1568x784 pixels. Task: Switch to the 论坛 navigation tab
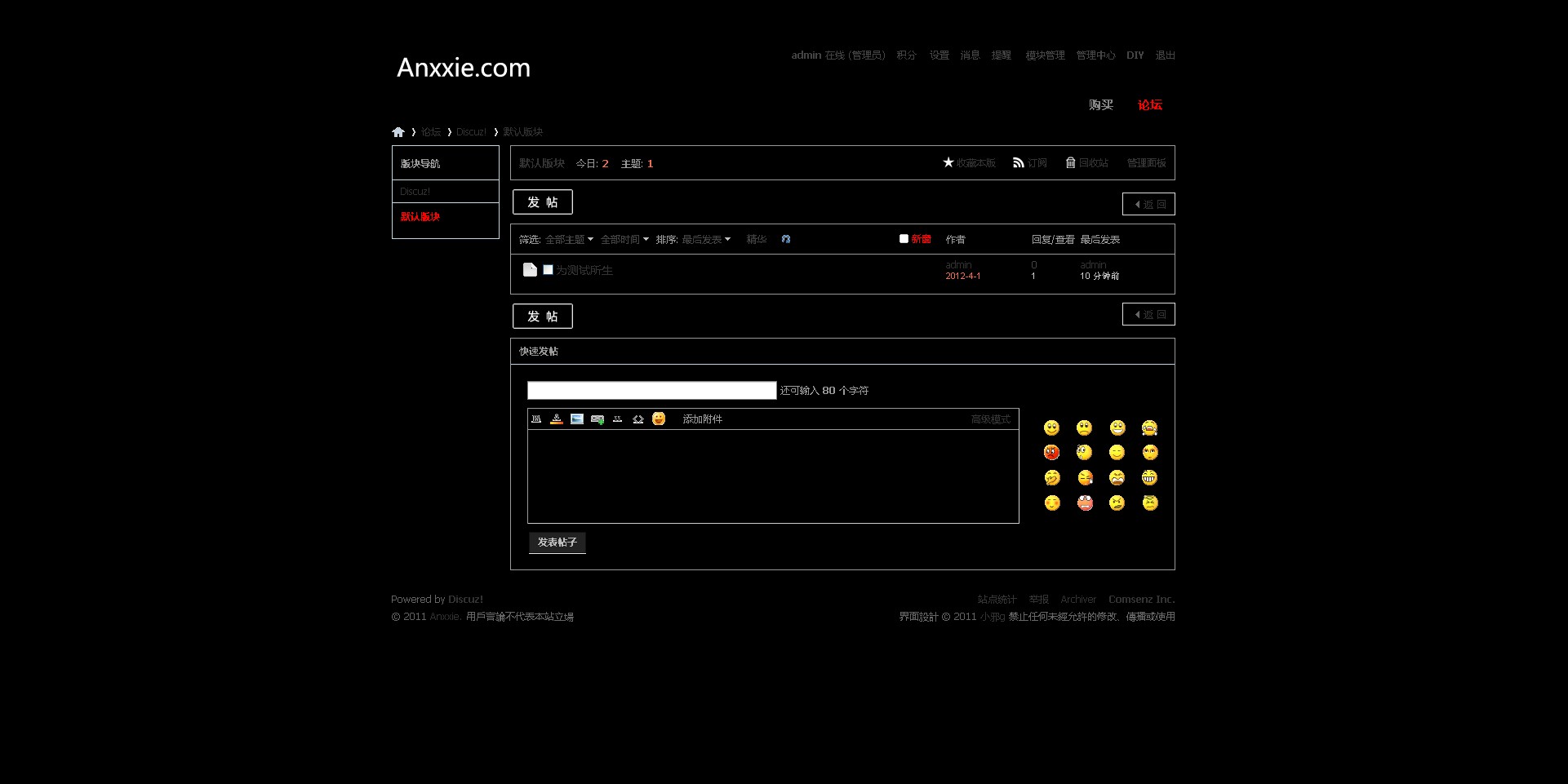[1150, 105]
